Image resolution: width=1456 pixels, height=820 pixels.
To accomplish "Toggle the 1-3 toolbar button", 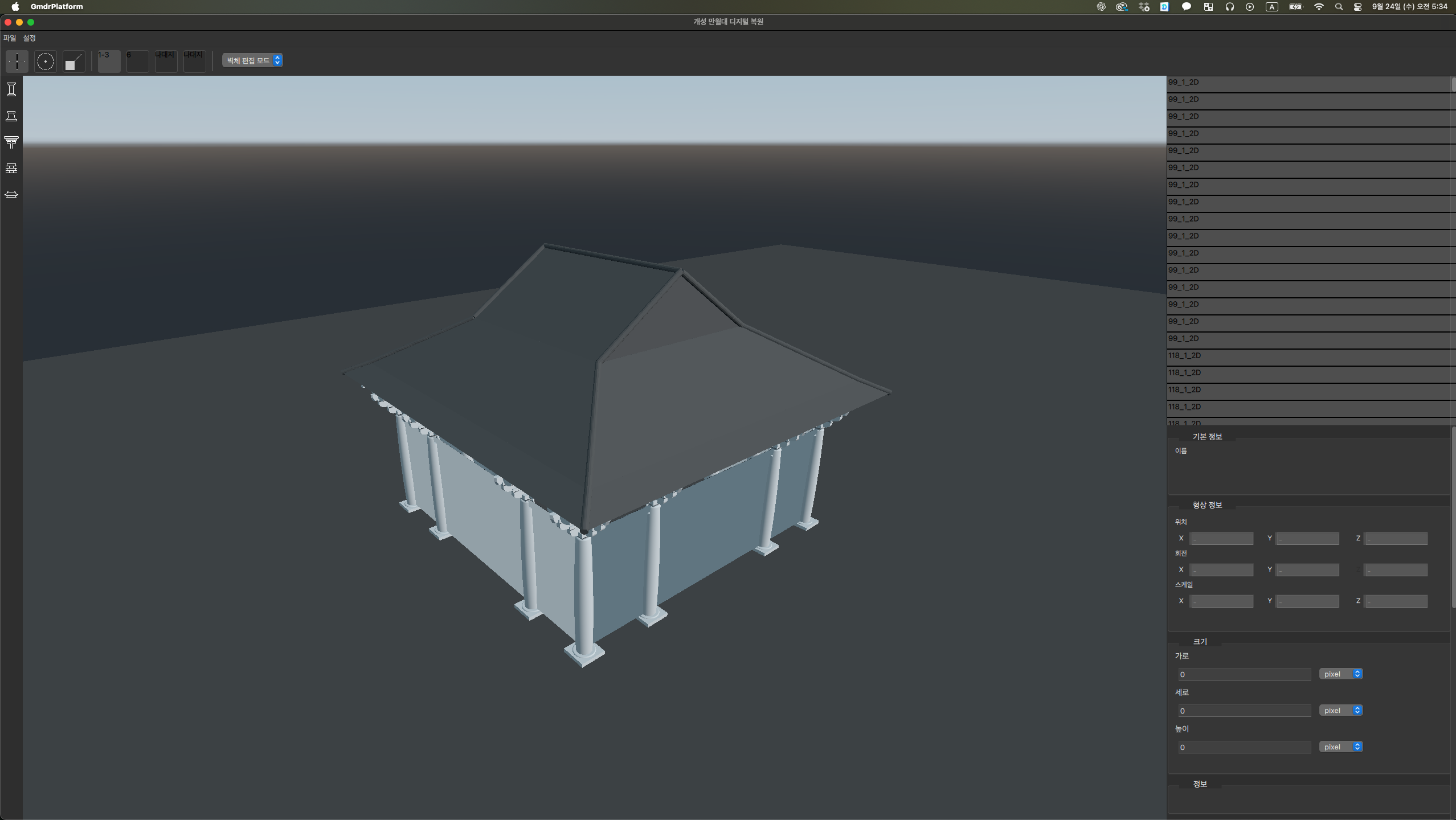I will (x=109, y=61).
